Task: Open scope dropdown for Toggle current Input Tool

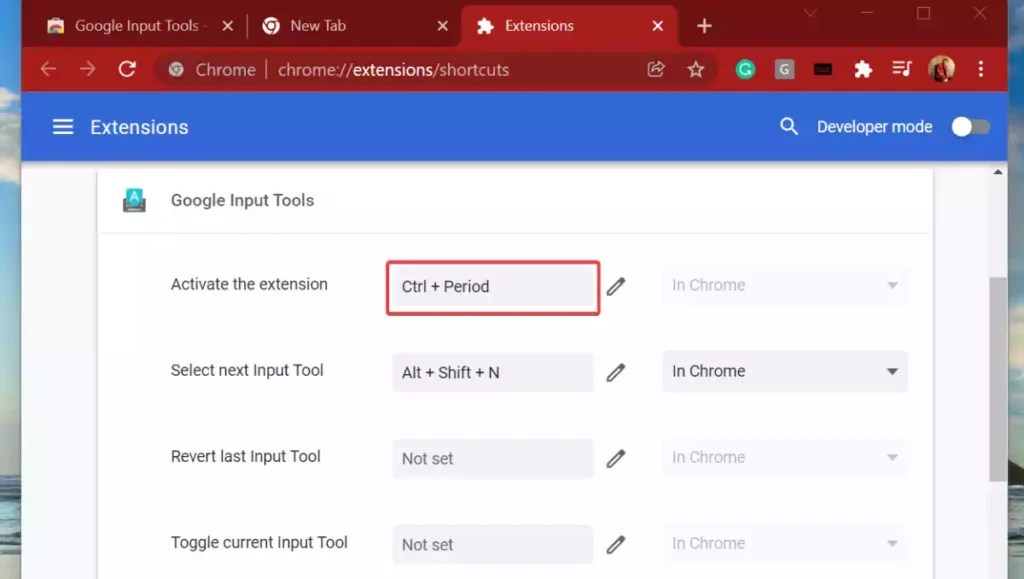Action: (x=785, y=544)
